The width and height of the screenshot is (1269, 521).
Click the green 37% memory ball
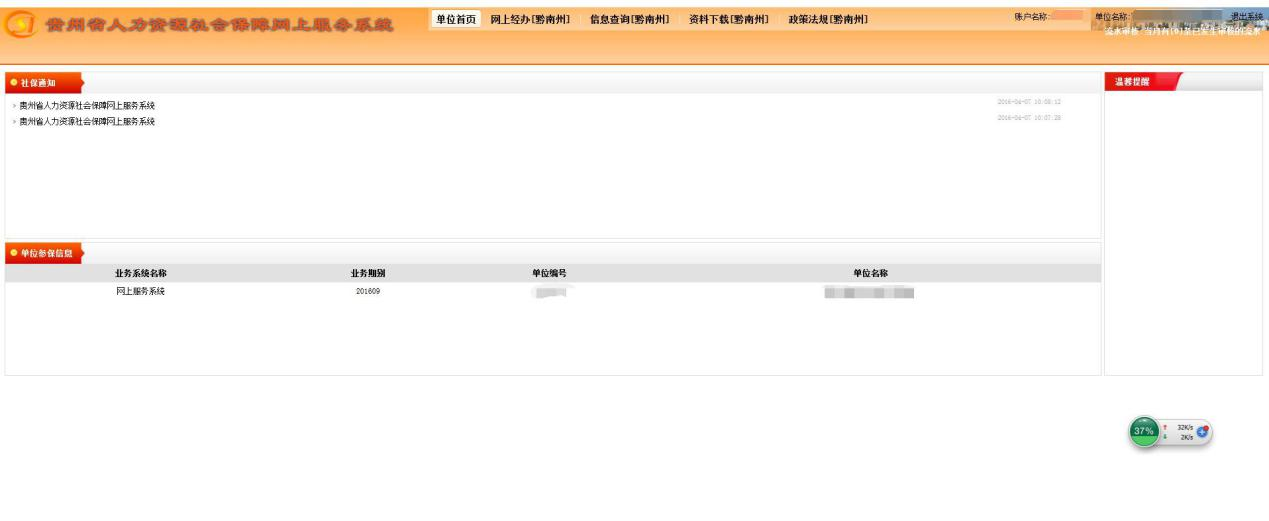pyautogui.click(x=1144, y=431)
